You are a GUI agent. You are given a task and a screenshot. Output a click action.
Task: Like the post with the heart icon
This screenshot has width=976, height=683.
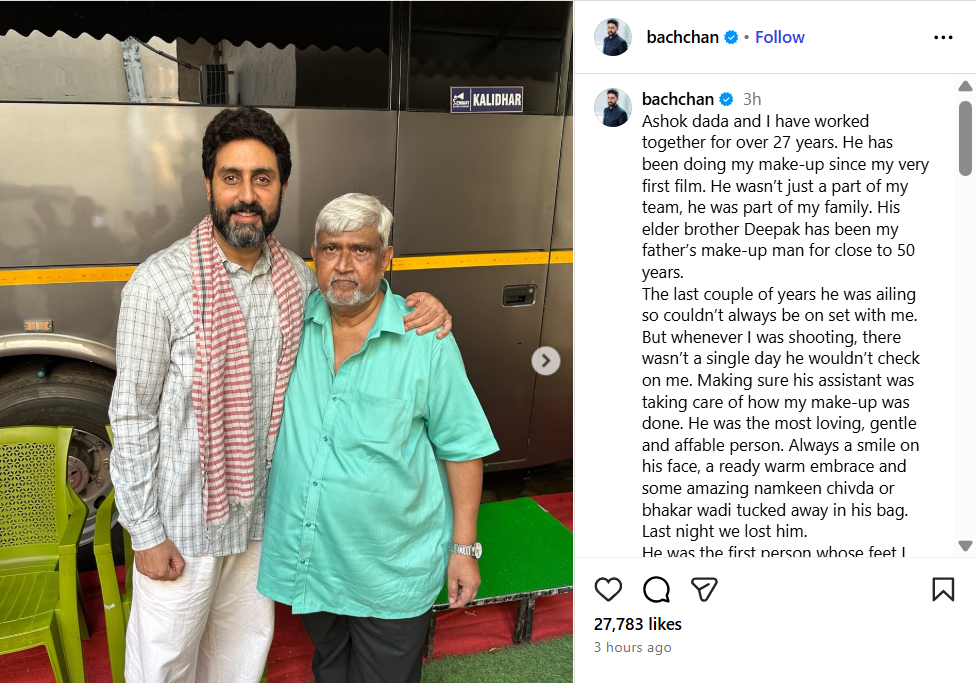[x=608, y=589]
